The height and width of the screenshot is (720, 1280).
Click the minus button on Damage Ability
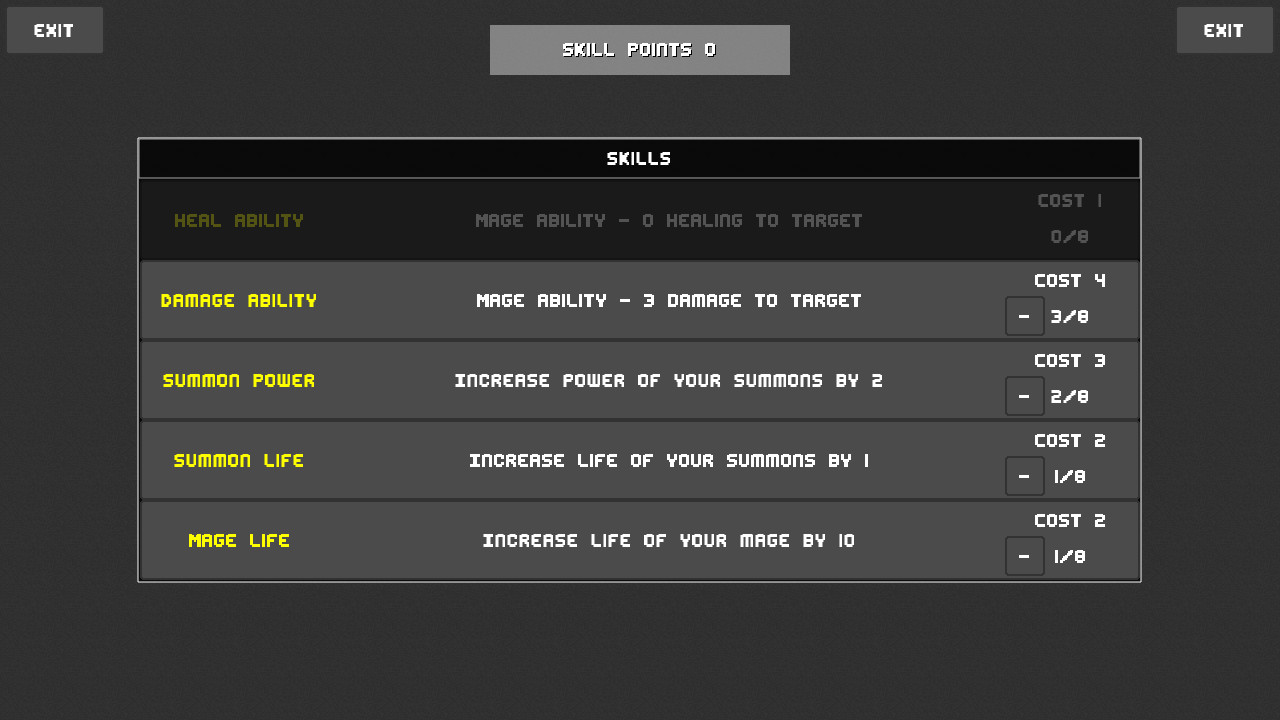coord(1024,316)
